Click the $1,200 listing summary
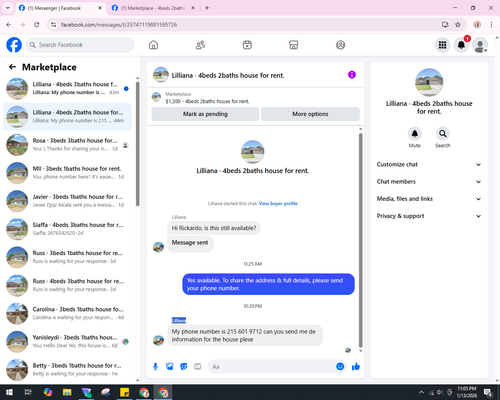500x400 pixels. click(x=207, y=101)
